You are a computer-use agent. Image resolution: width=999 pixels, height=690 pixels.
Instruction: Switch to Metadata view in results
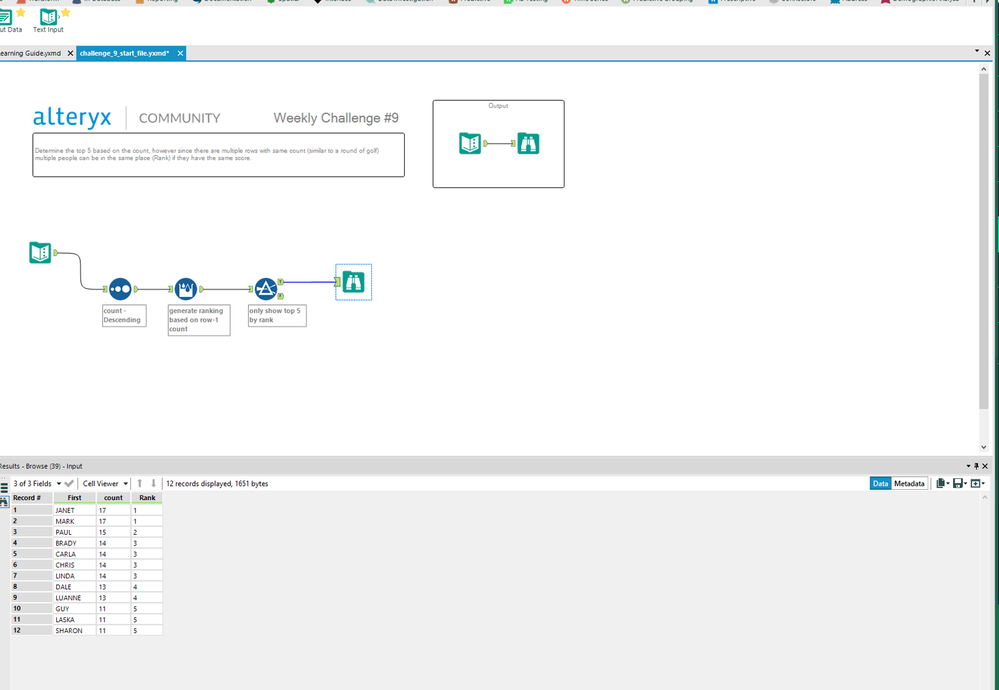[909, 484]
